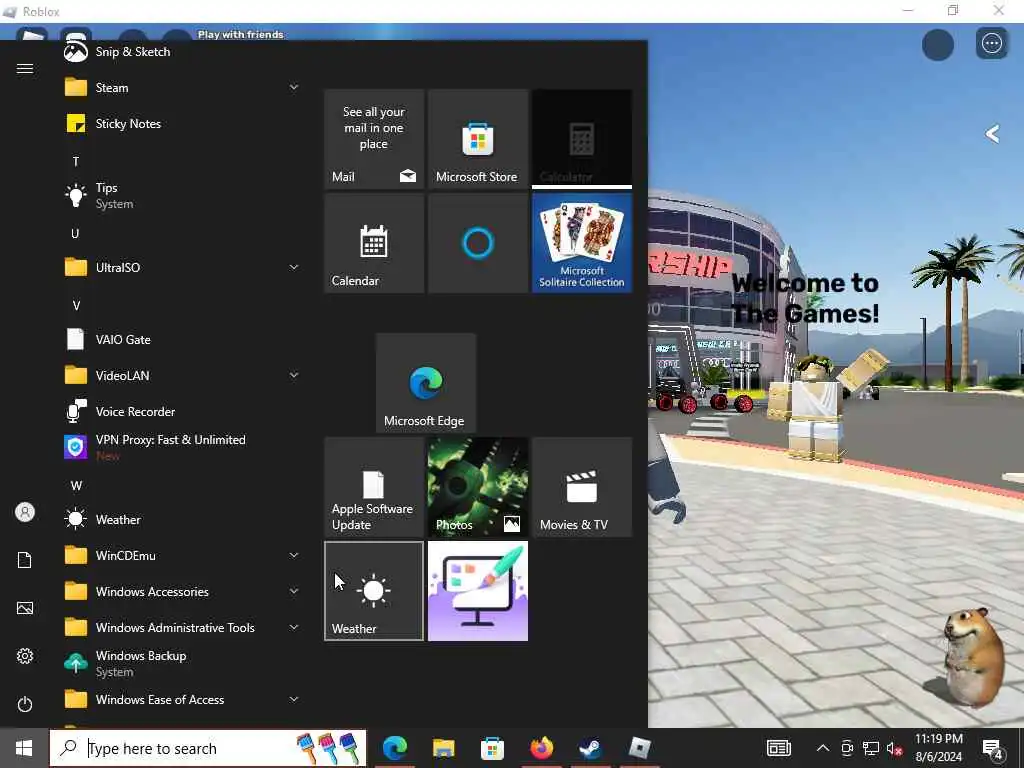Open the Power options button
This screenshot has width=1024, height=768.
pos(25,704)
